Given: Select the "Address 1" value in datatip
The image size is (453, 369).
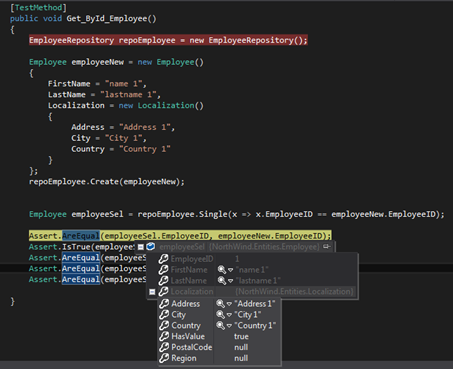Looking at the screenshot, I should tap(255, 304).
